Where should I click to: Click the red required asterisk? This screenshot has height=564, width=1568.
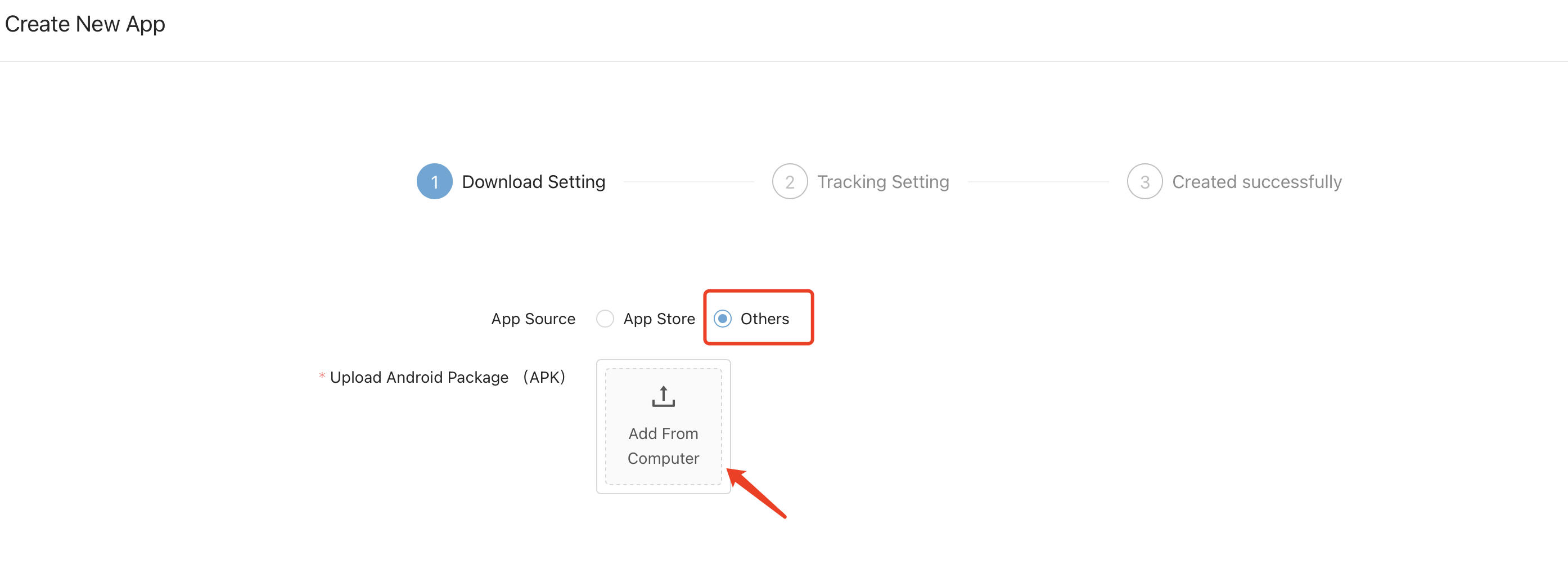(321, 376)
